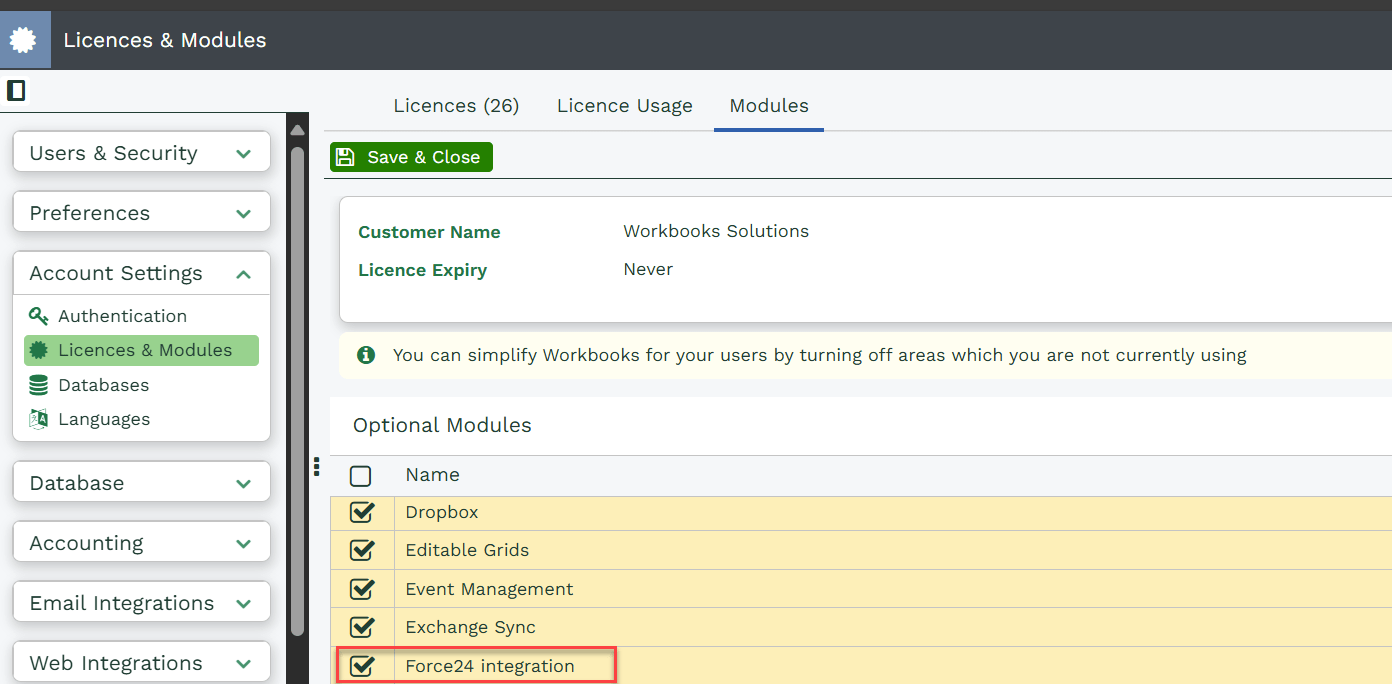Click the Authentication key icon
Image resolution: width=1392 pixels, height=684 pixels.
coord(39,316)
